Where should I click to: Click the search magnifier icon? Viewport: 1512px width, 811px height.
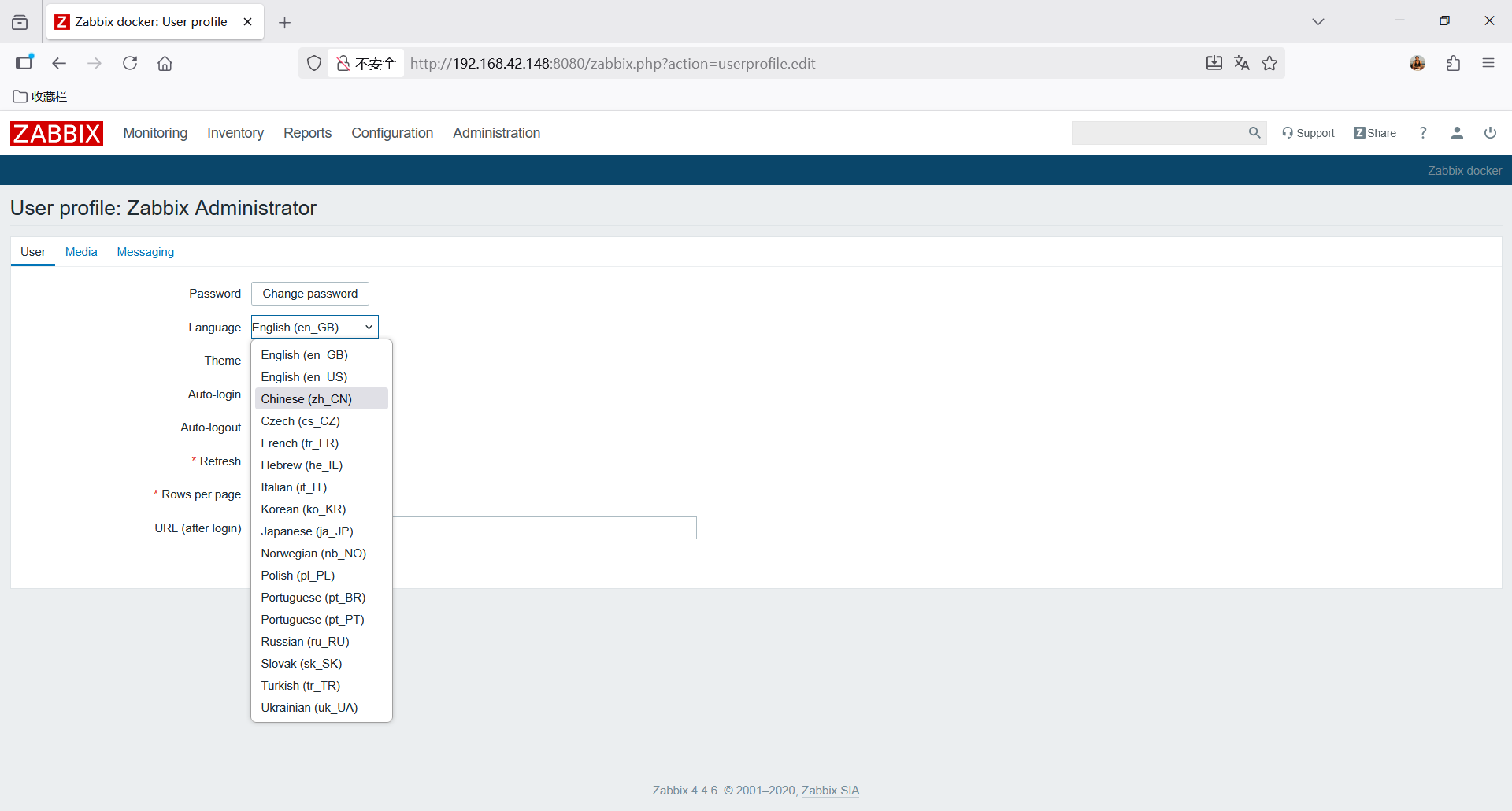click(x=1254, y=133)
